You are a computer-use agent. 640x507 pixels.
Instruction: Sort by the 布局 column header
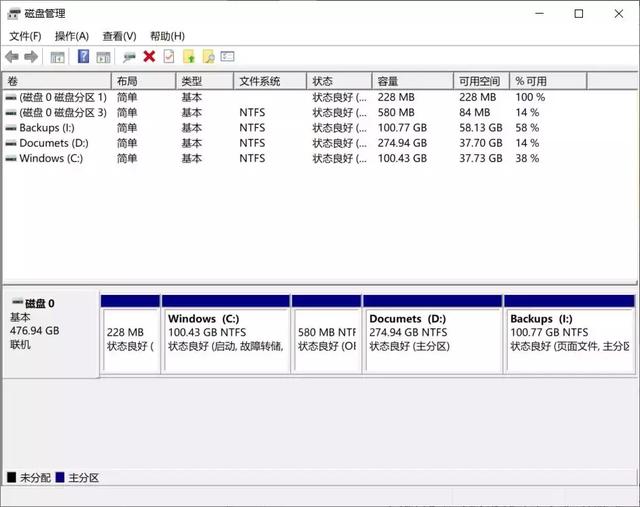(144, 81)
